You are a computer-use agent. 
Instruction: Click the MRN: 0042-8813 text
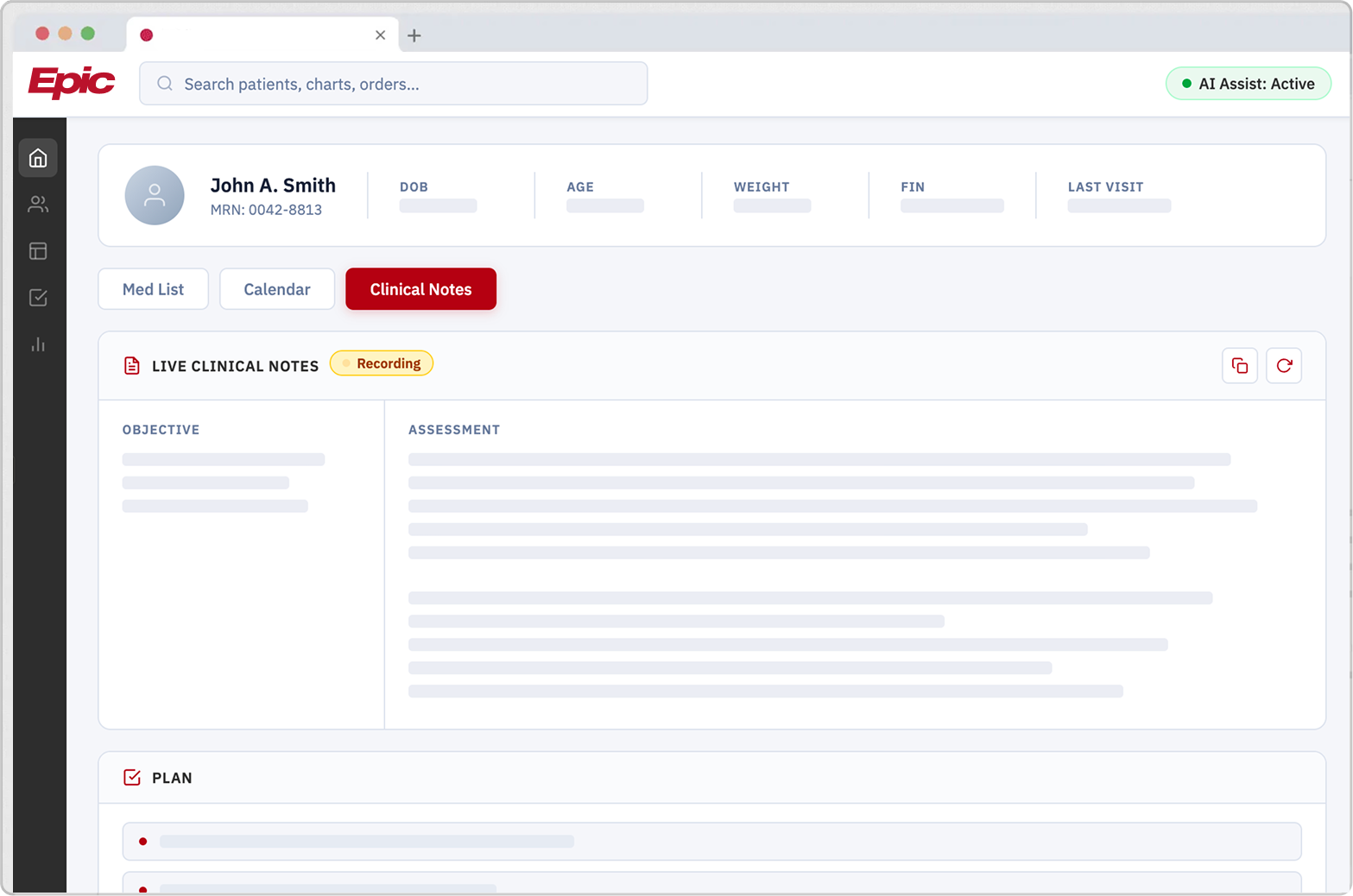[266, 210]
